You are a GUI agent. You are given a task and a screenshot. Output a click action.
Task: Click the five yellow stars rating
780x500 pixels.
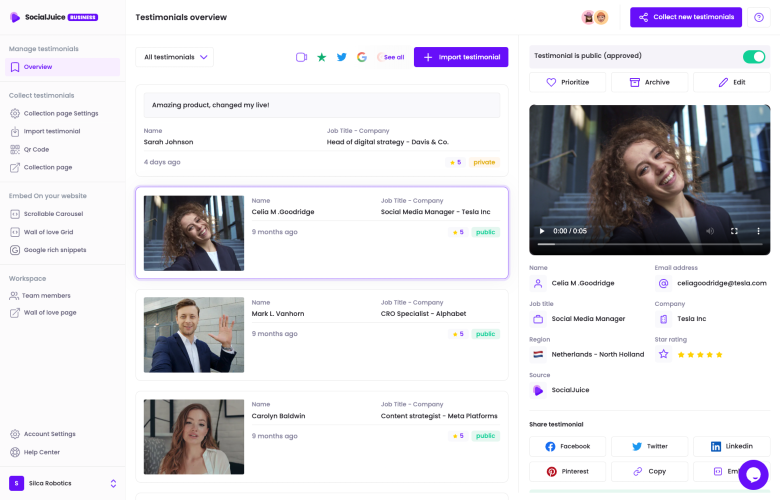[700, 355]
